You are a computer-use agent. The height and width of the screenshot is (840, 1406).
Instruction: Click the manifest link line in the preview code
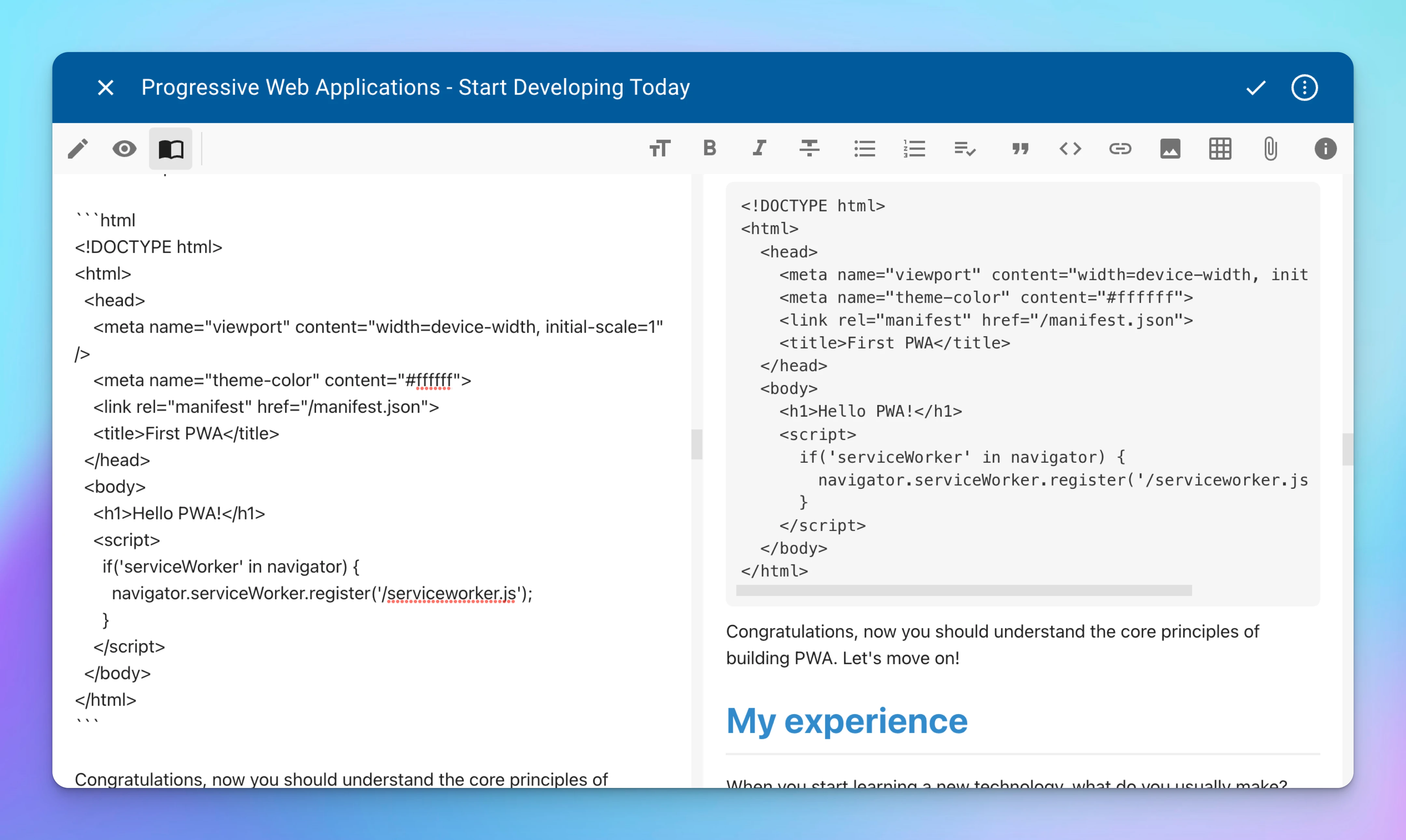(986, 320)
